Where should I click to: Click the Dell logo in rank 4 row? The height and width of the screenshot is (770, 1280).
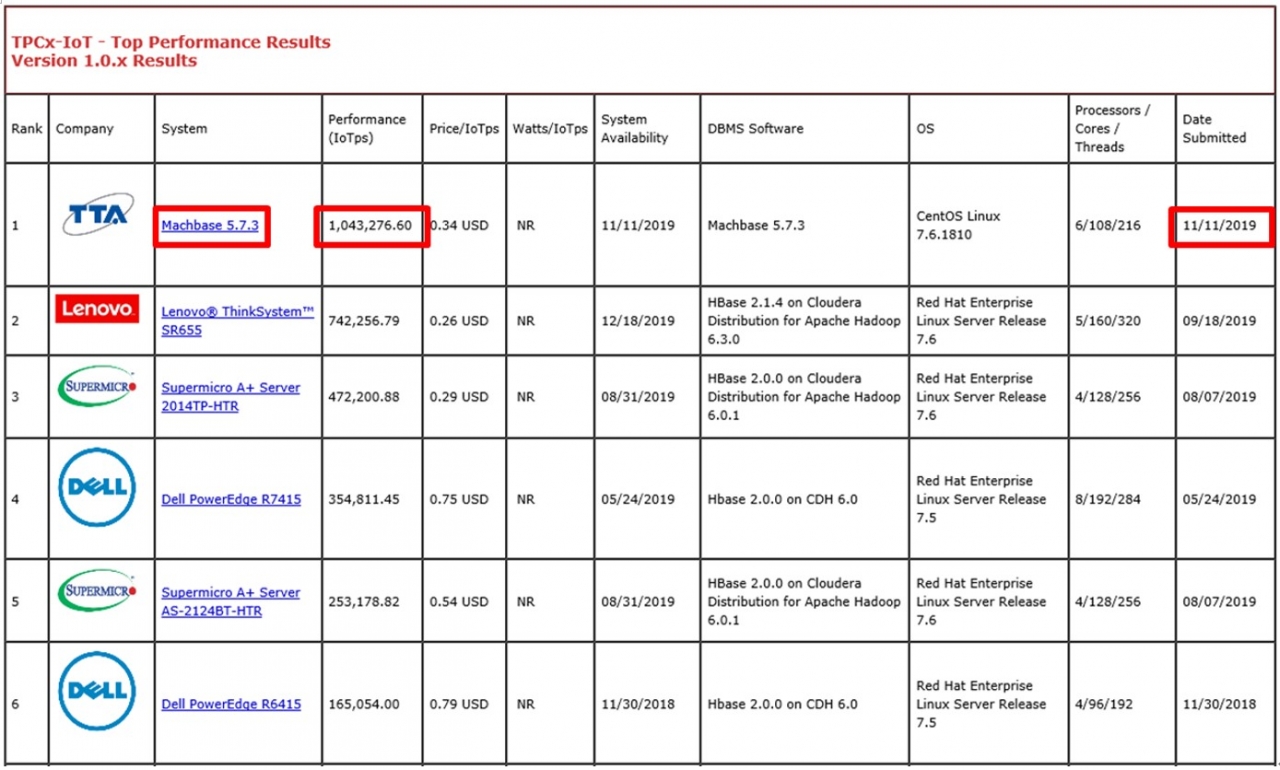click(97, 487)
